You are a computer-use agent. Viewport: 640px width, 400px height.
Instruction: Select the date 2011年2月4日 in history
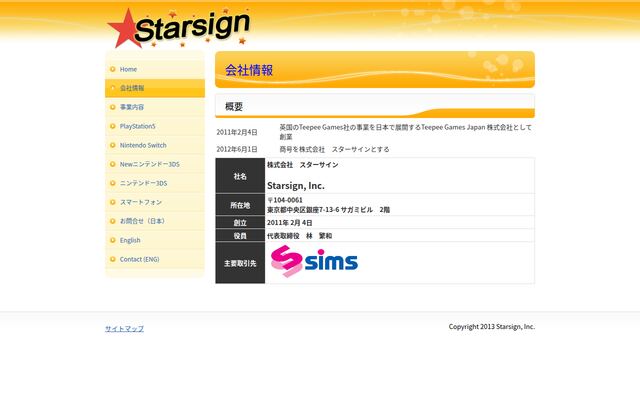pos(237,132)
